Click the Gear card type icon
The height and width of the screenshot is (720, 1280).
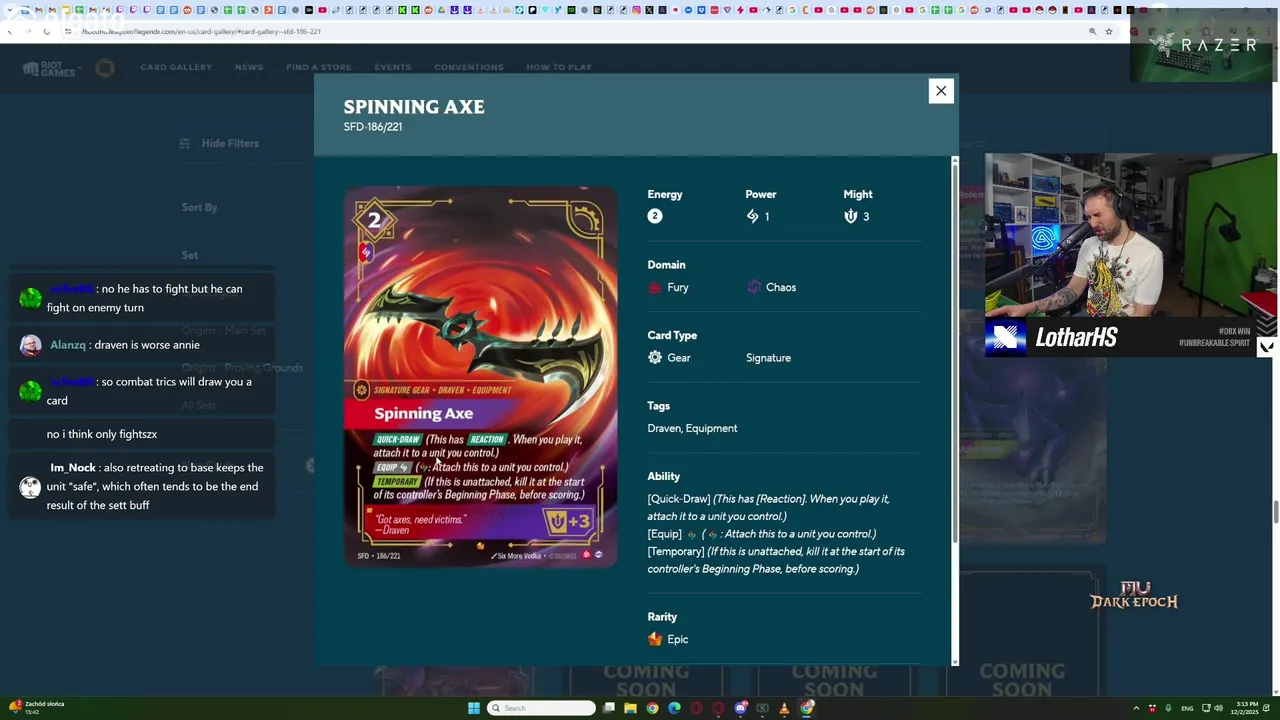(x=655, y=357)
